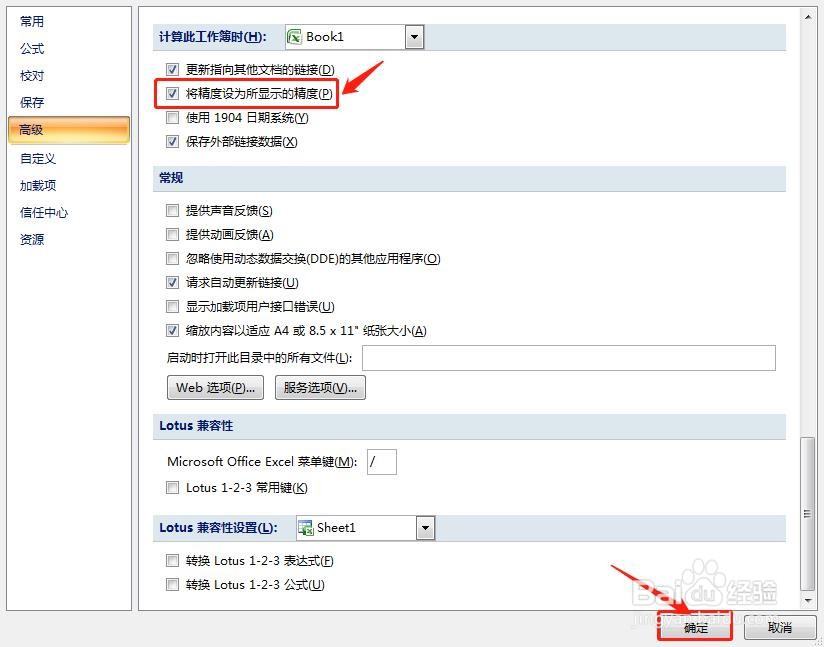Click the 服务选项 button
Screen dimensions: 824x647
pos(320,388)
